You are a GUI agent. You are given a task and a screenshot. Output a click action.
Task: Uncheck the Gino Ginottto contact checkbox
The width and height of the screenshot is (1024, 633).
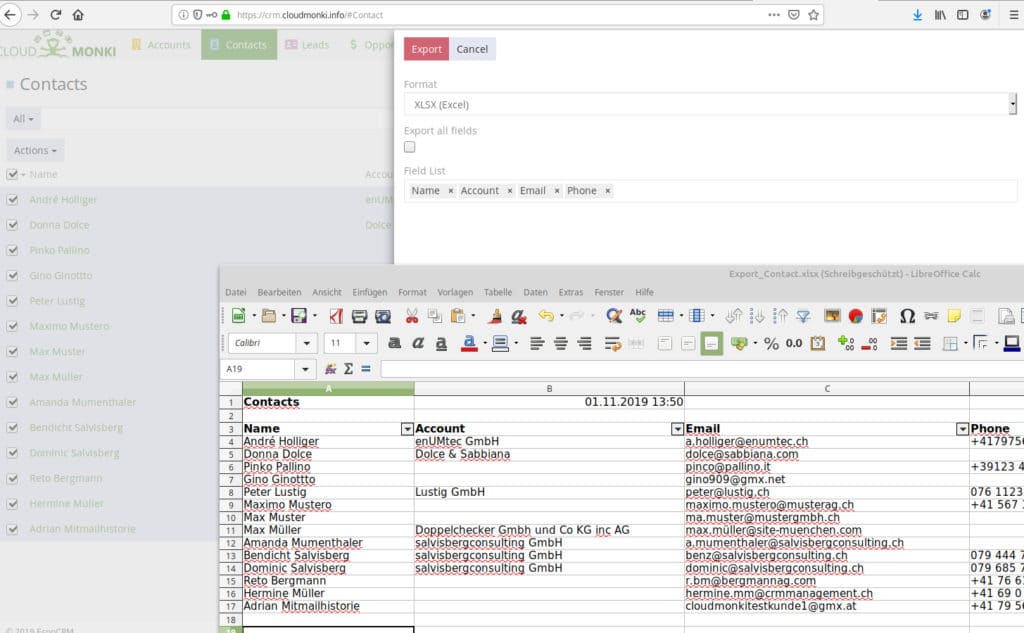coord(12,276)
